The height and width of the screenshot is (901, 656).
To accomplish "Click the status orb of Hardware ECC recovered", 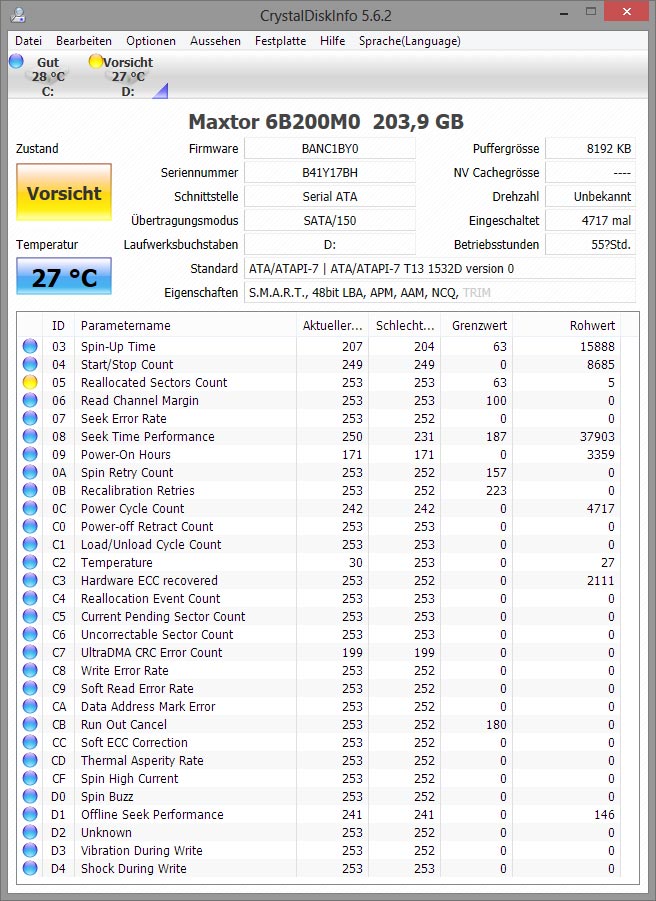I will (30, 580).
